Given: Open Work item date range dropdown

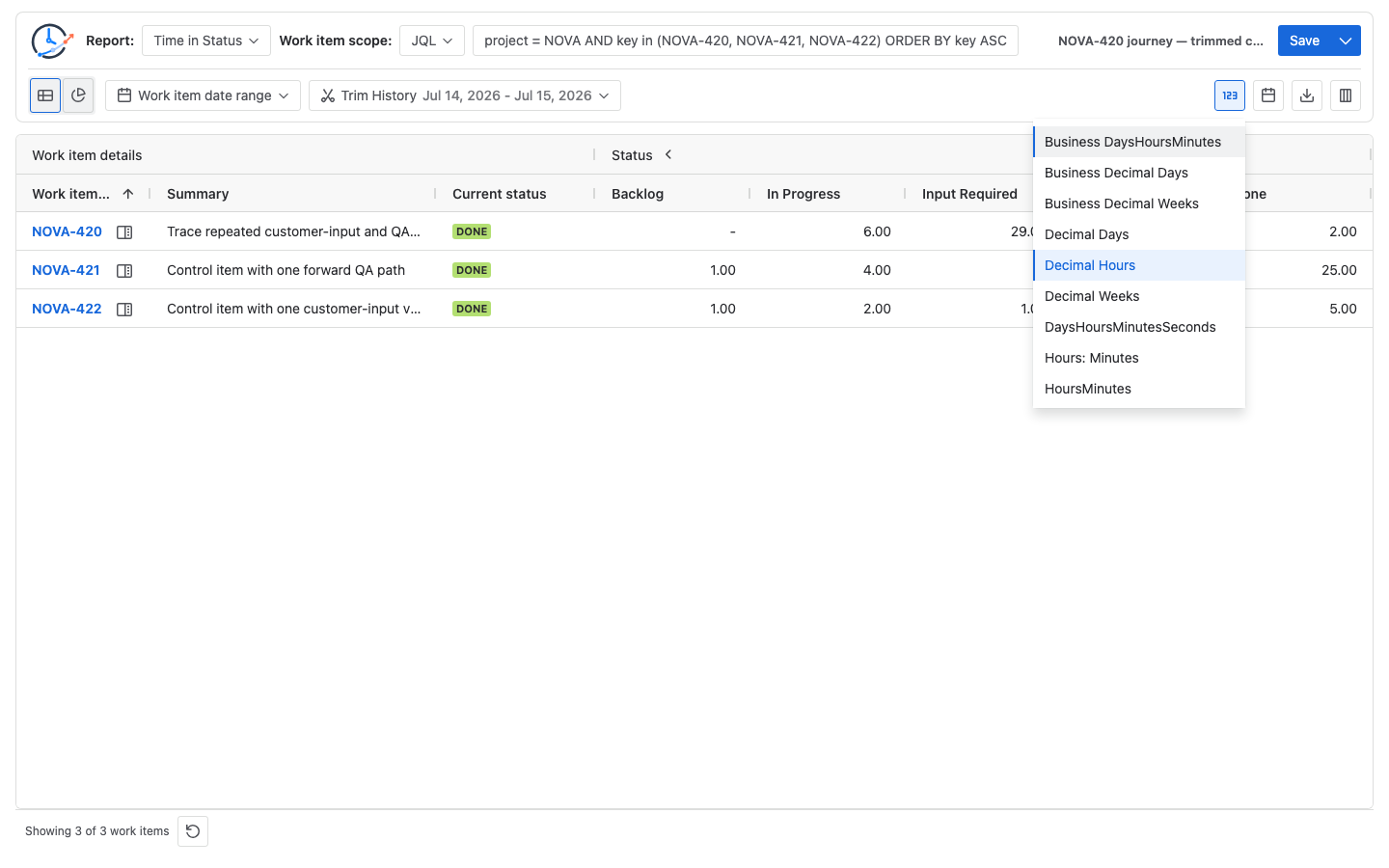Looking at the screenshot, I should click(x=203, y=95).
